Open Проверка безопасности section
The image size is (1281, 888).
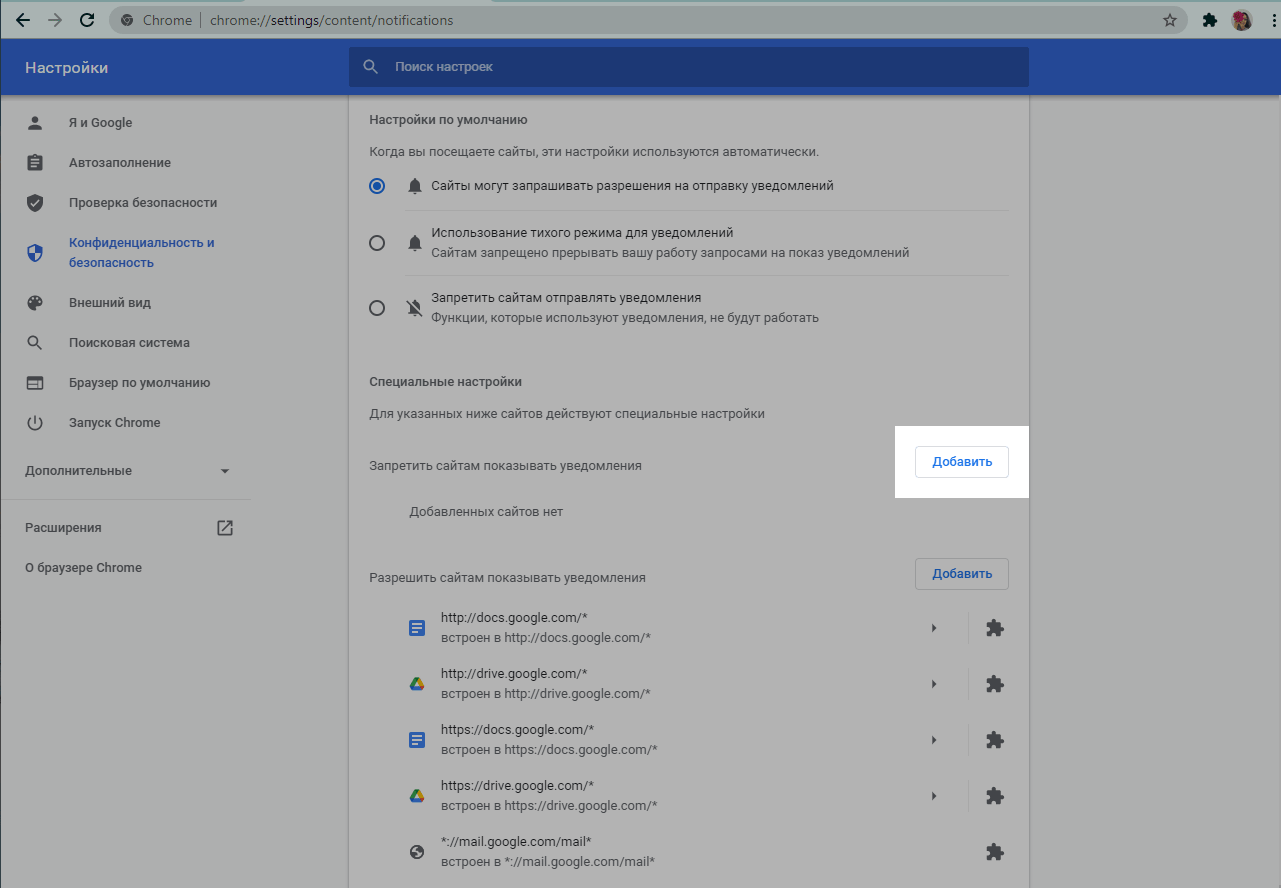point(143,203)
